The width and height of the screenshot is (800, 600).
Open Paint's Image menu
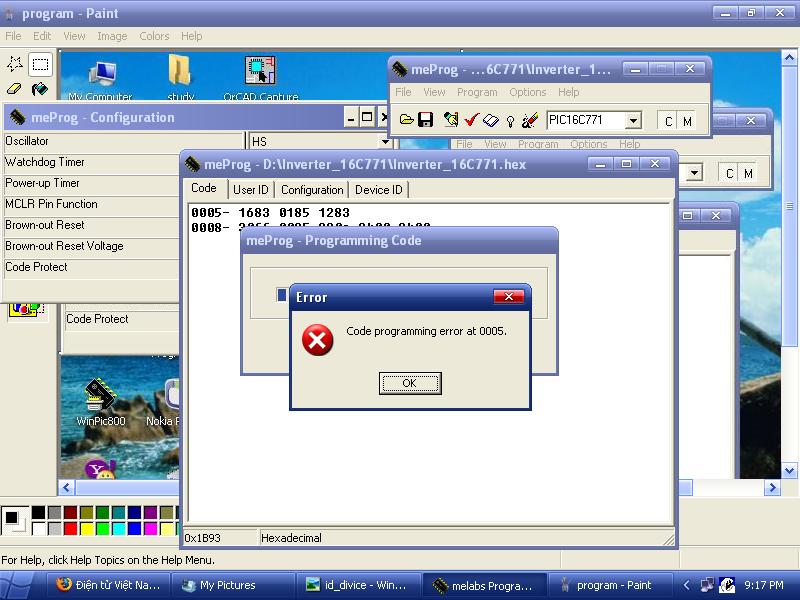tap(112, 36)
